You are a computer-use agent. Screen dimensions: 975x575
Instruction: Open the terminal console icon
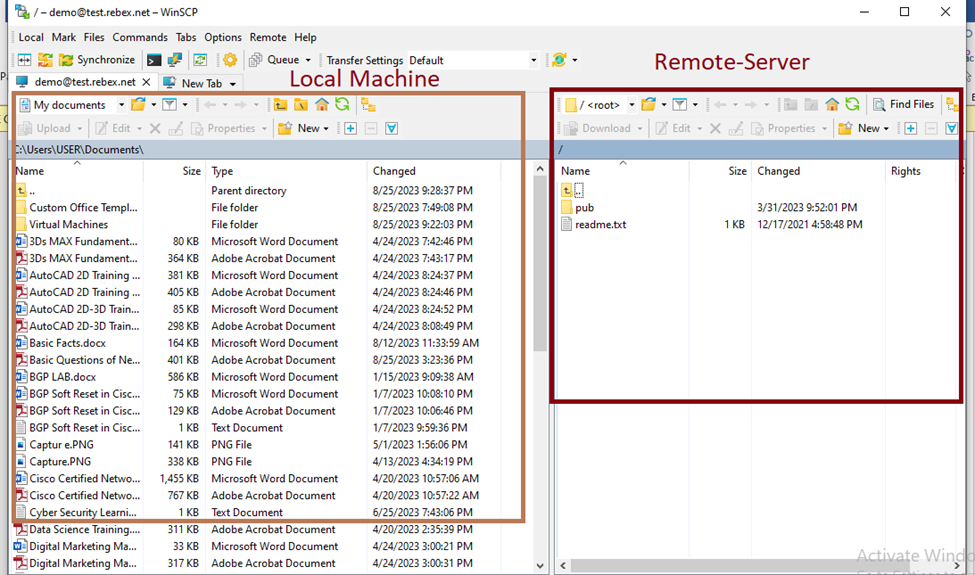pyautogui.click(x=154, y=60)
